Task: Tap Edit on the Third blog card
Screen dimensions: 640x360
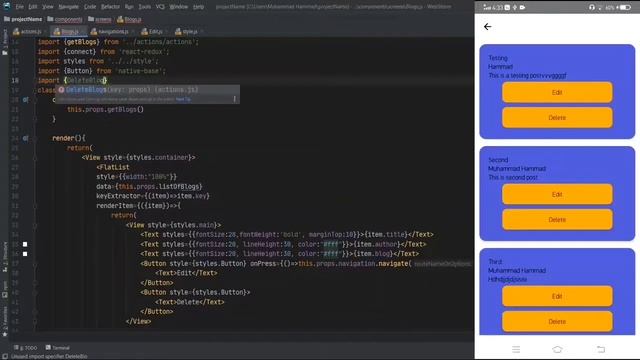Action: (557, 296)
